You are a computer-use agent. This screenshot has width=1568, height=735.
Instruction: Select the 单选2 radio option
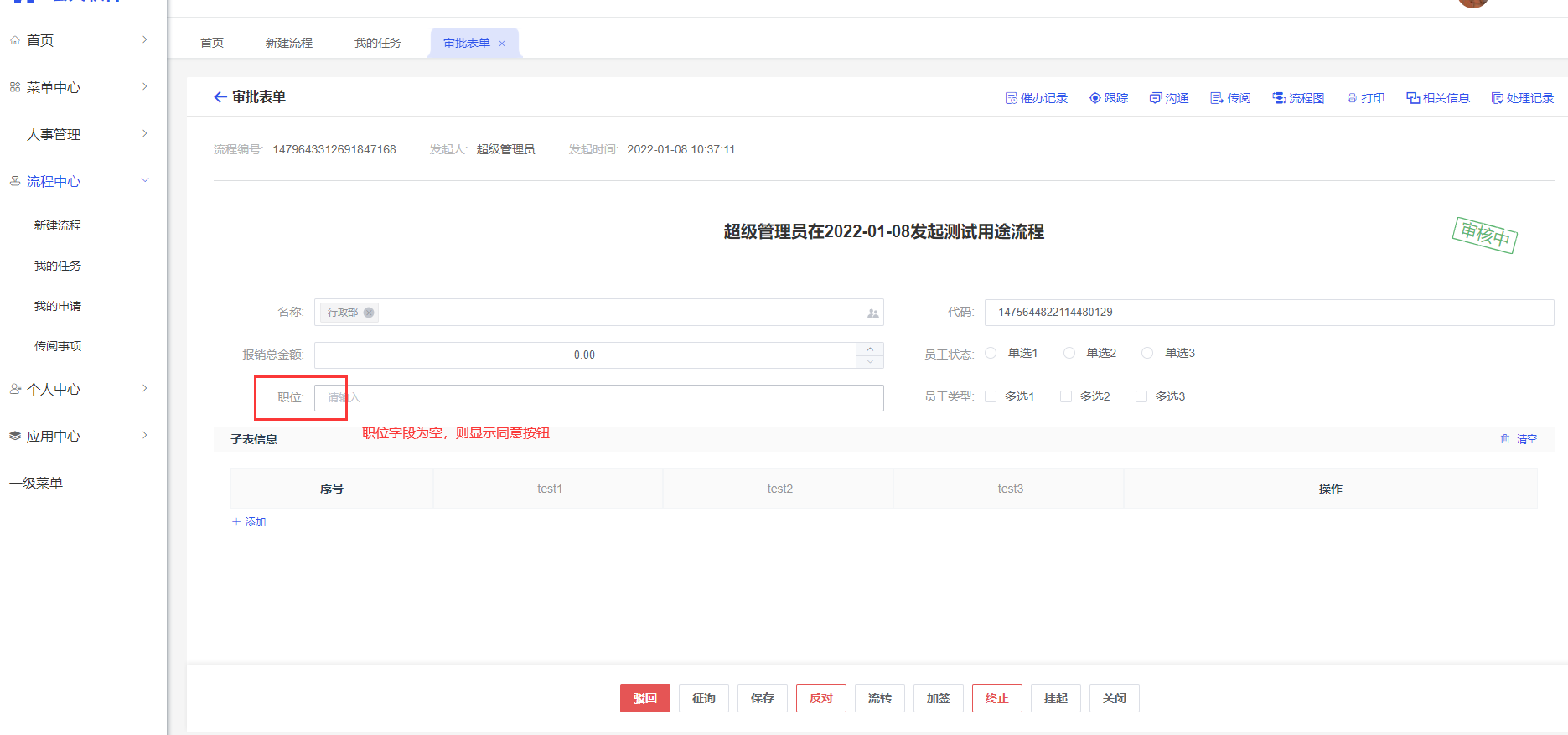(1069, 353)
